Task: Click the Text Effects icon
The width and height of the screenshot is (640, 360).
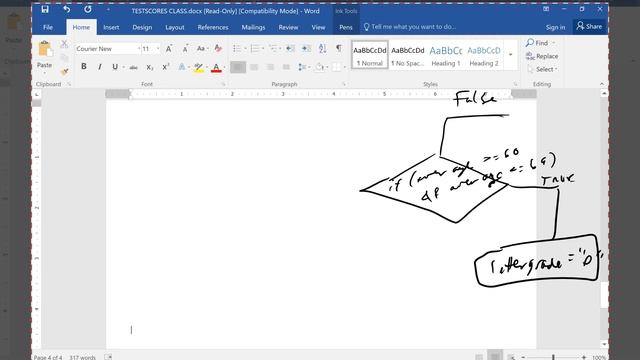Action: click(x=182, y=67)
